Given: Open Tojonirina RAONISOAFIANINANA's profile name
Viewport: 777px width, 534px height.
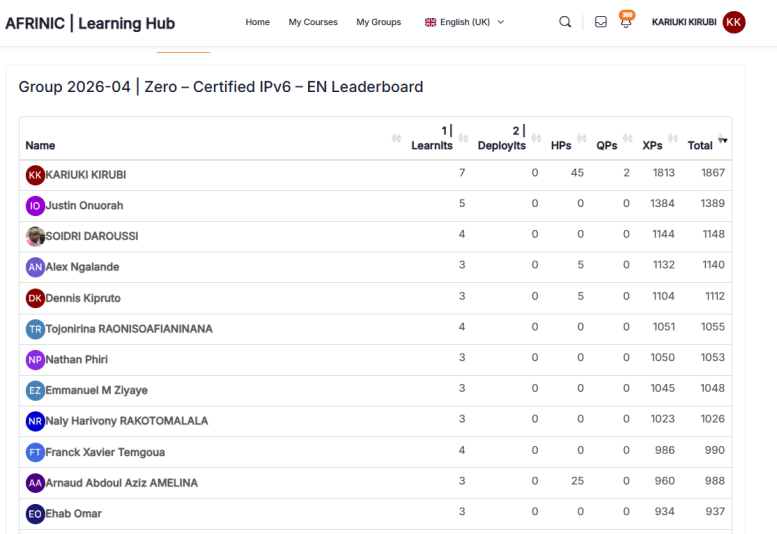Looking at the screenshot, I should click(129, 329).
